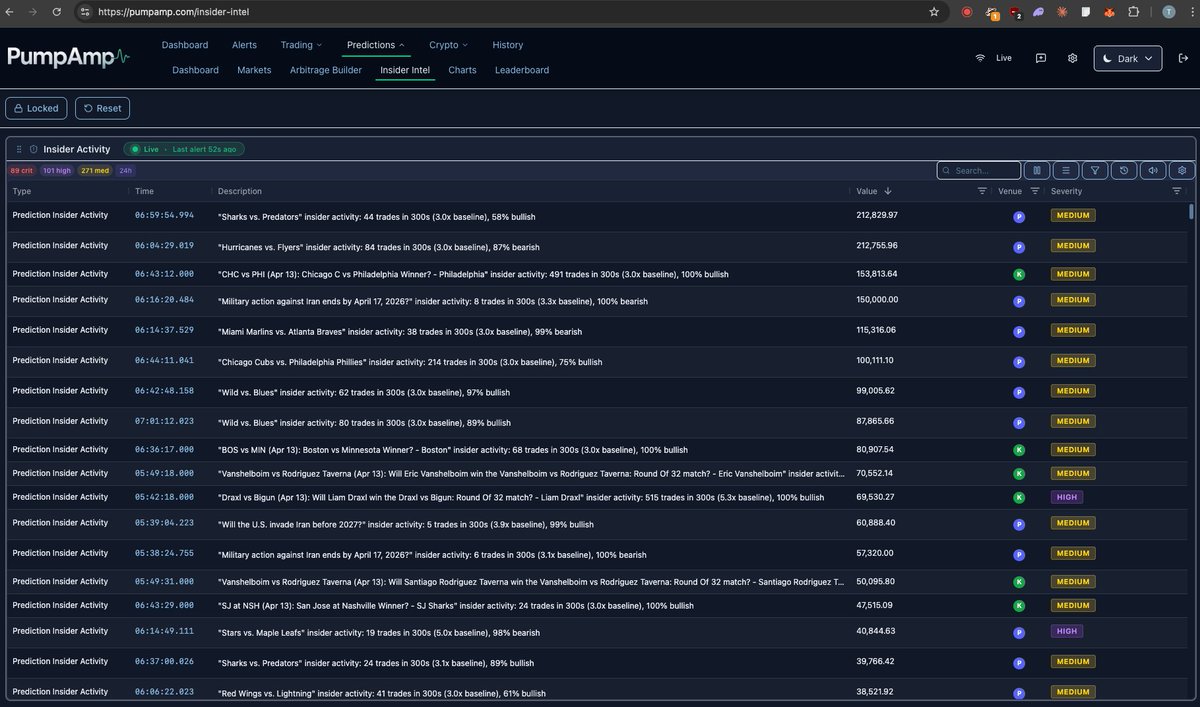Open the alert history clock icon
This screenshot has width=1200, height=707.
pyautogui.click(x=1125, y=170)
